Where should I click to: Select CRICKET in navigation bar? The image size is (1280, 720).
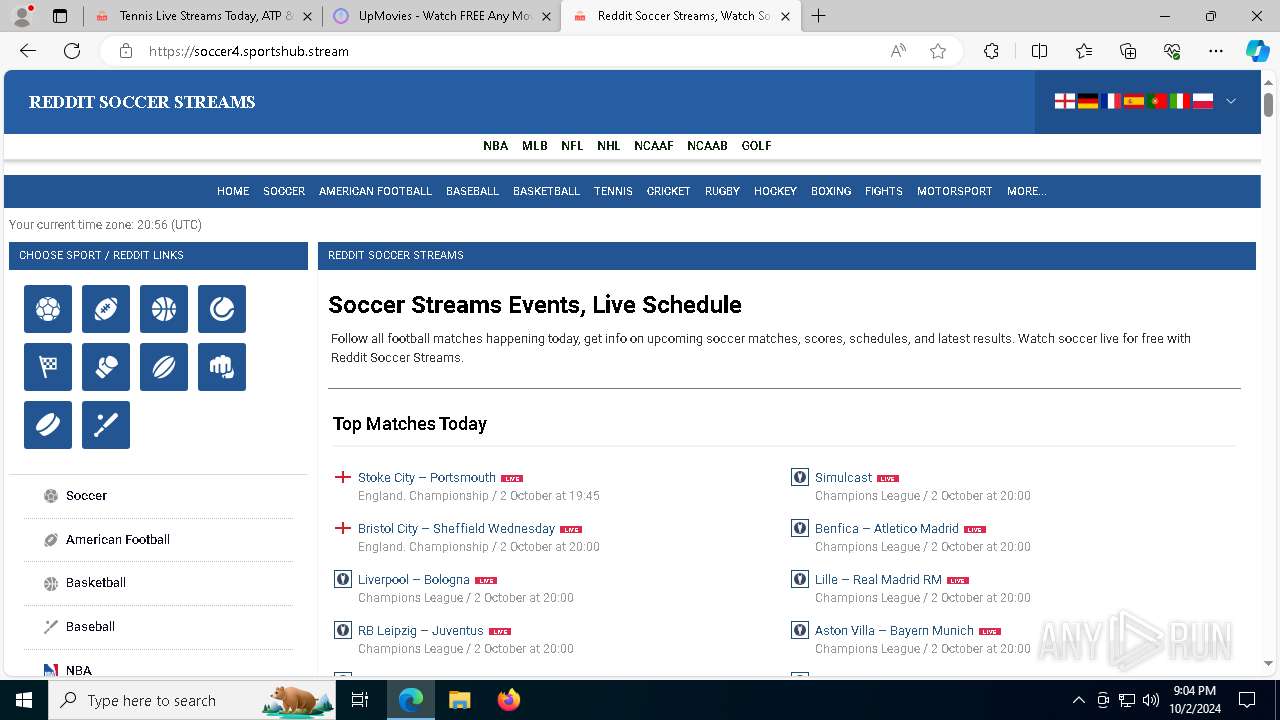(x=668, y=191)
